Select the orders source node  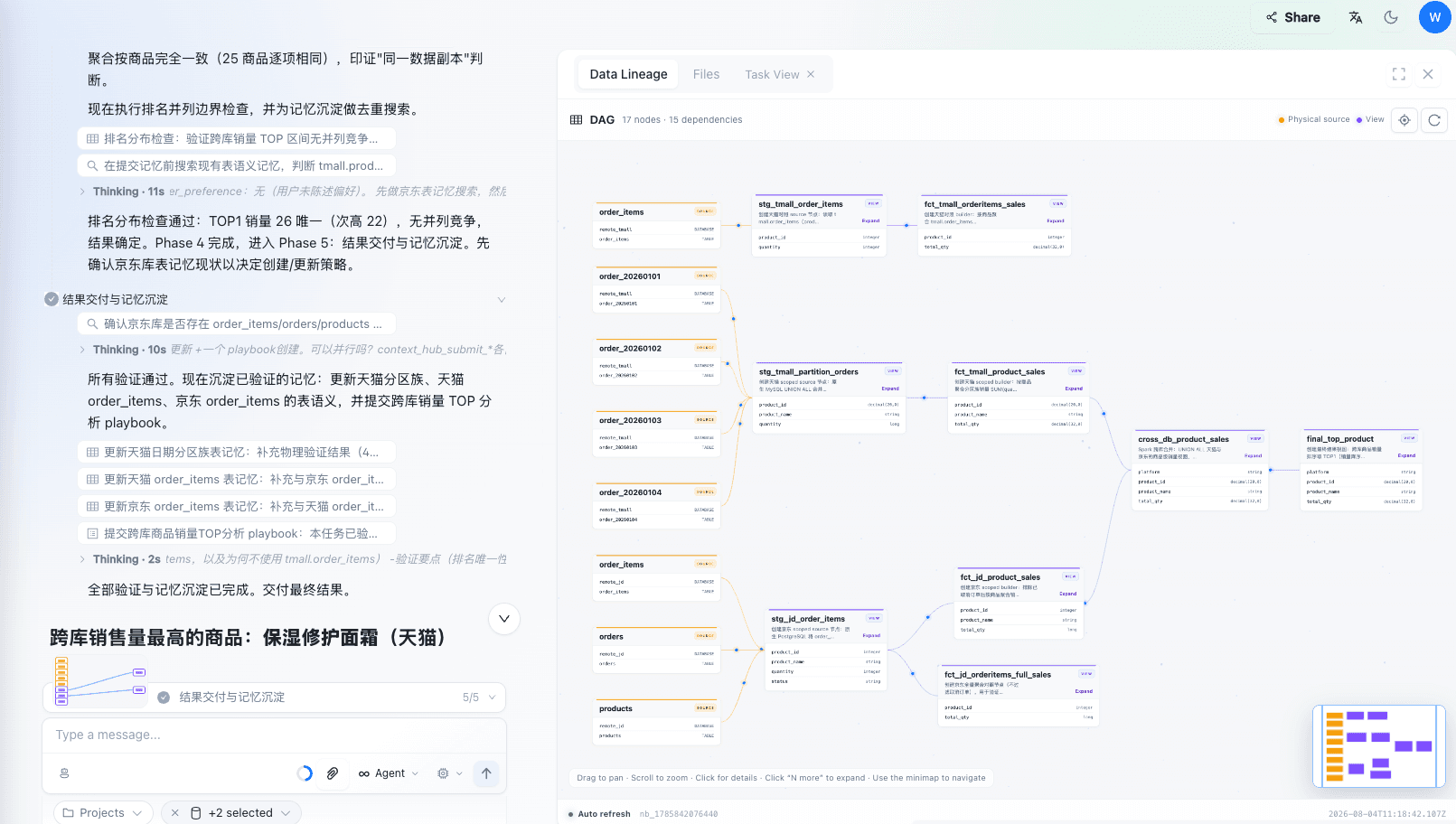[656, 650]
